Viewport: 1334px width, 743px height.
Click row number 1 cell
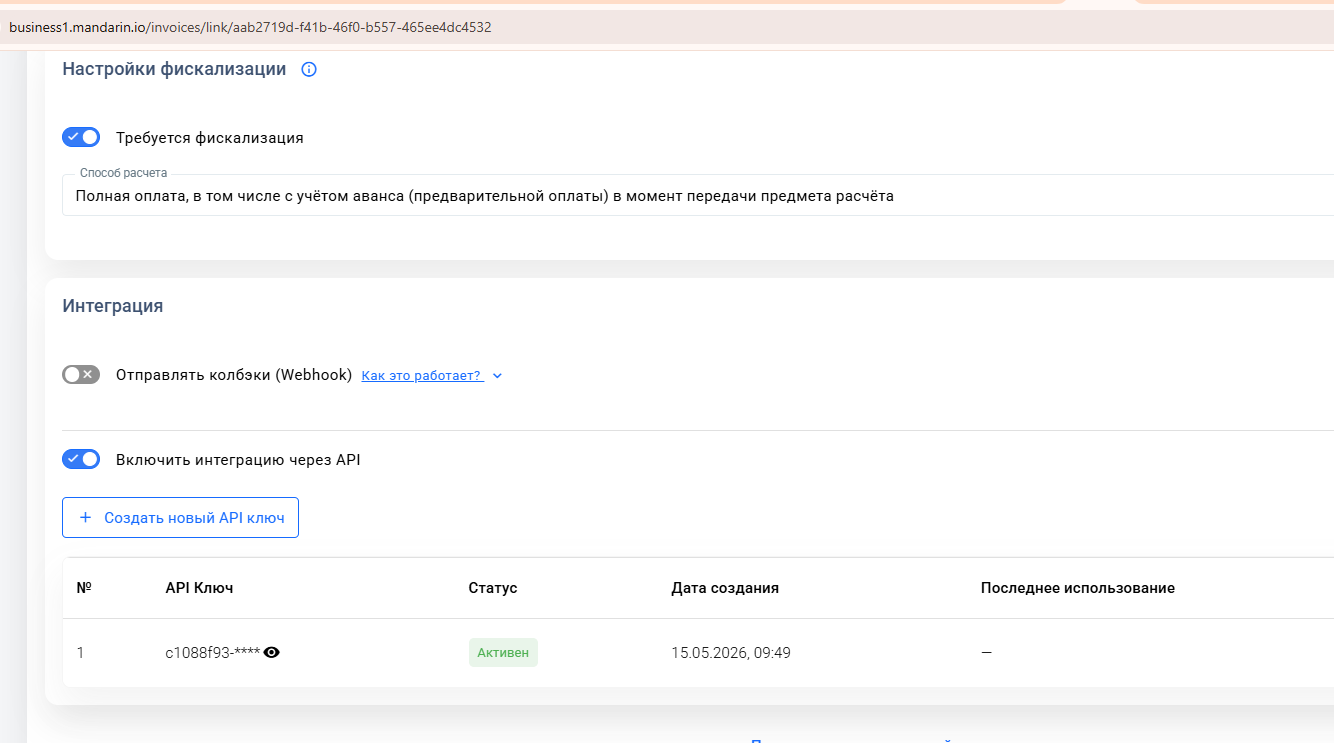81,653
